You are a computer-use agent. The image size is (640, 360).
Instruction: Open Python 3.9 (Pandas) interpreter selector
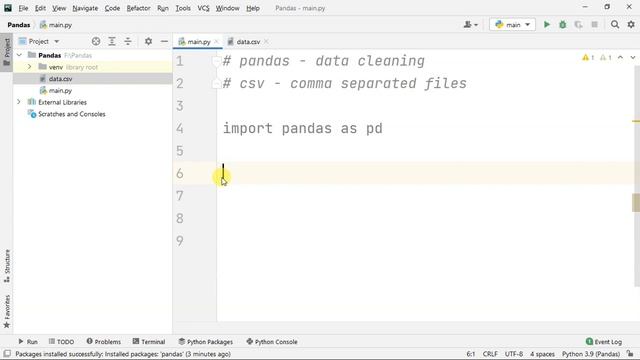pos(591,354)
